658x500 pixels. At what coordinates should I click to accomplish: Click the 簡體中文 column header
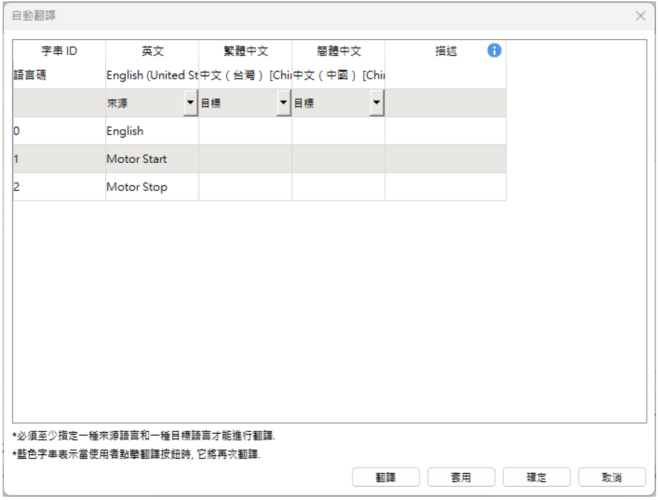pos(338,51)
